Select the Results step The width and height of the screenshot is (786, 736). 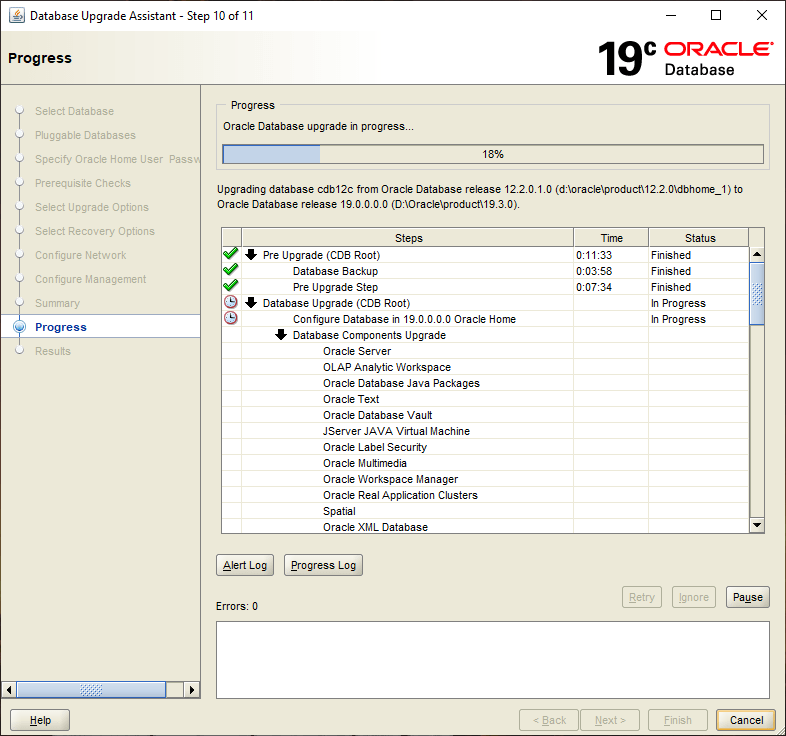(53, 351)
